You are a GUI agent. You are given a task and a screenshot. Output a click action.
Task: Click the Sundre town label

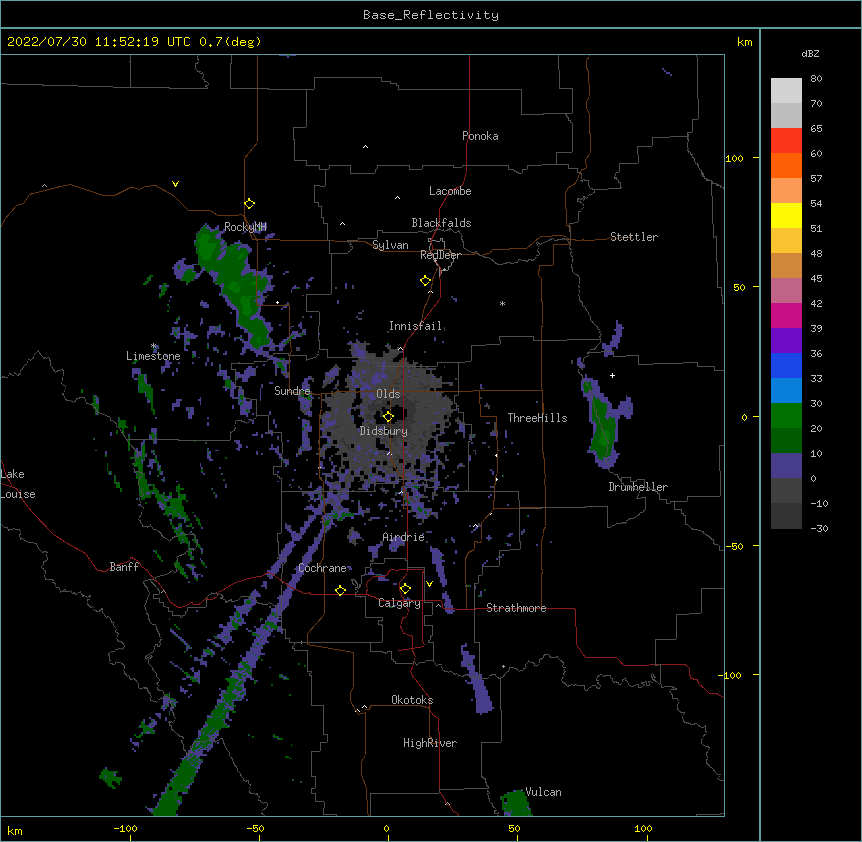pos(292,391)
